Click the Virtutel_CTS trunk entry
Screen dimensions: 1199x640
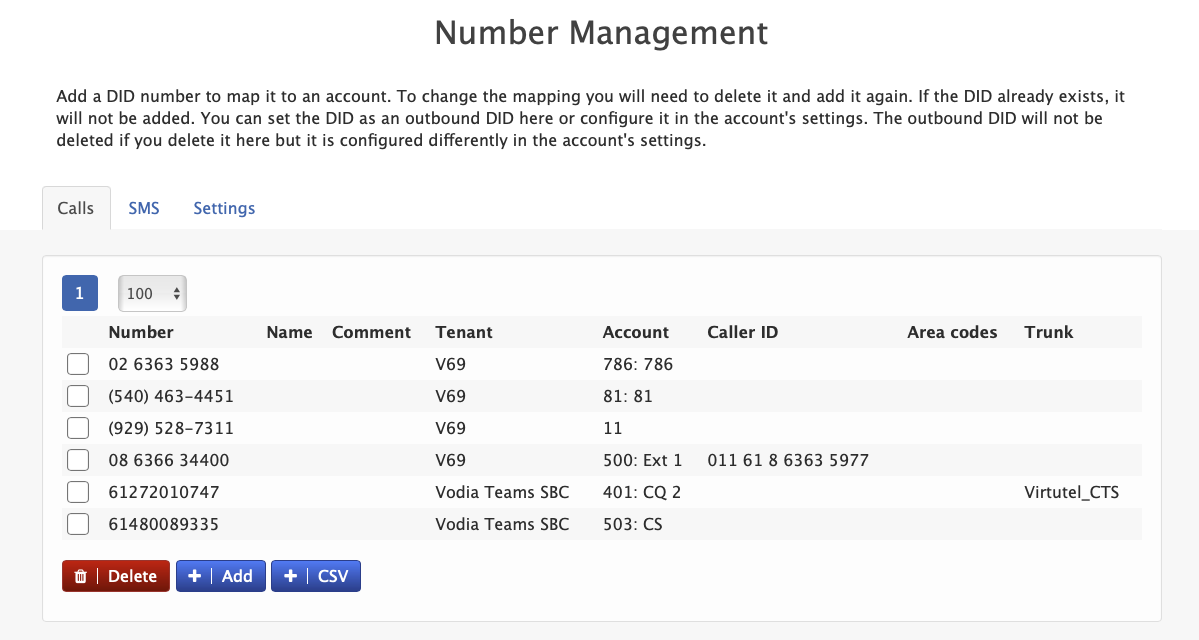(1072, 491)
